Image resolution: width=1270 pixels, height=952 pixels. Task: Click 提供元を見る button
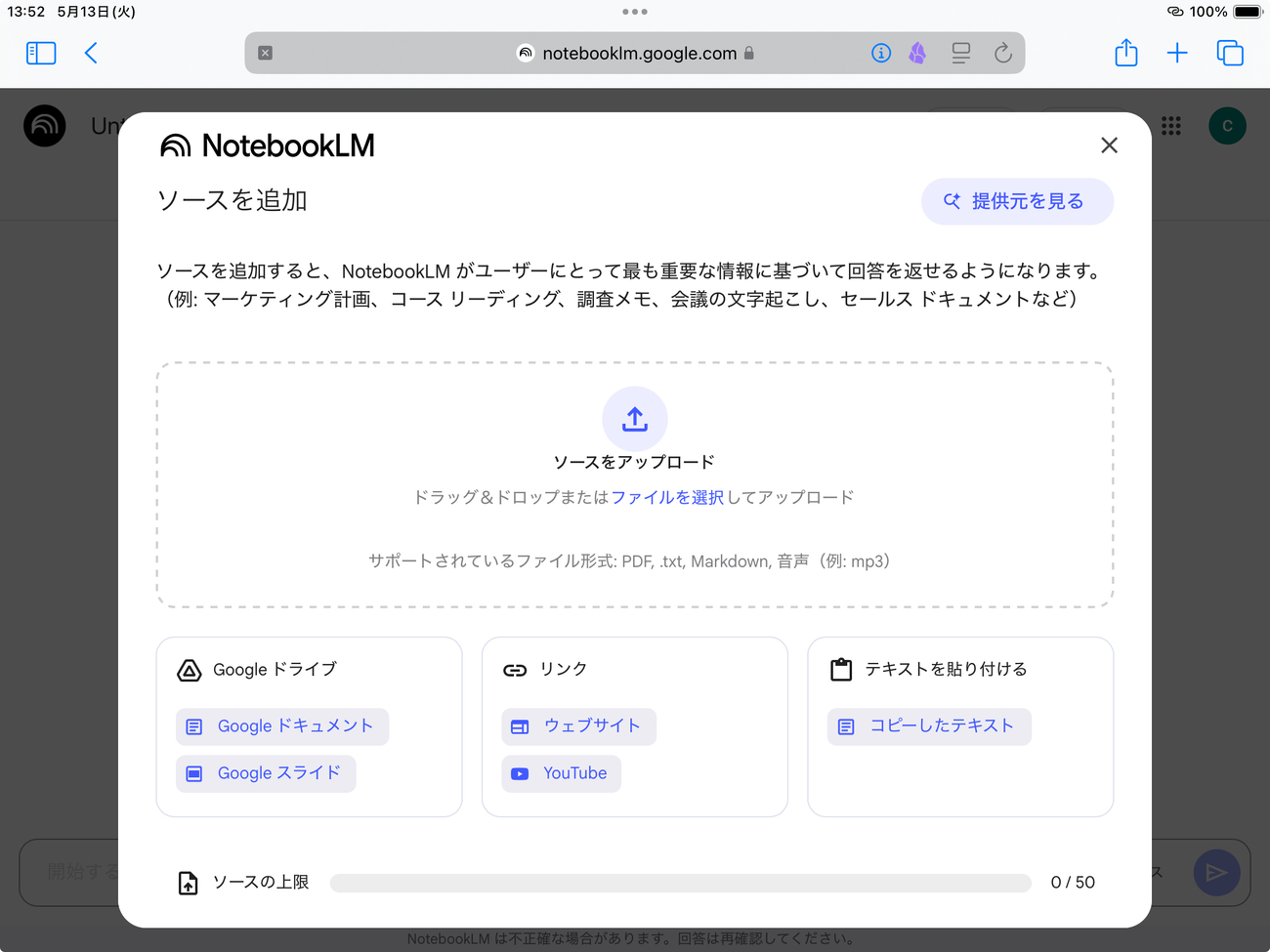[x=1017, y=201]
